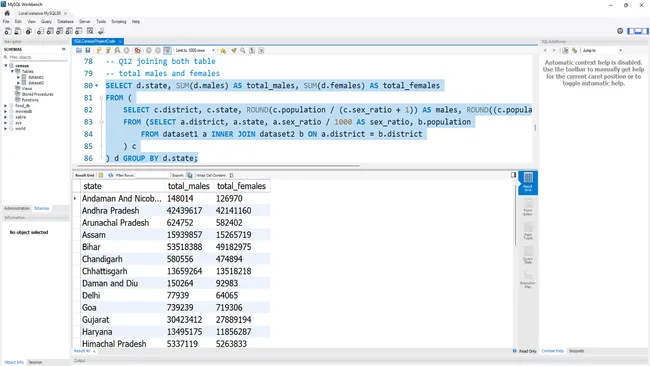Save the script with floppy icon

pyautogui.click(x=88, y=51)
